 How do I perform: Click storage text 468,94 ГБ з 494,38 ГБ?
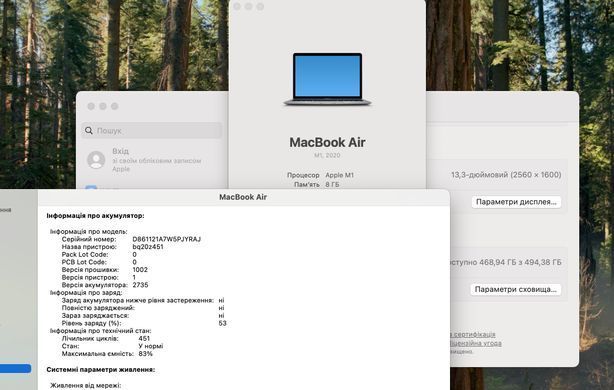(x=520, y=262)
